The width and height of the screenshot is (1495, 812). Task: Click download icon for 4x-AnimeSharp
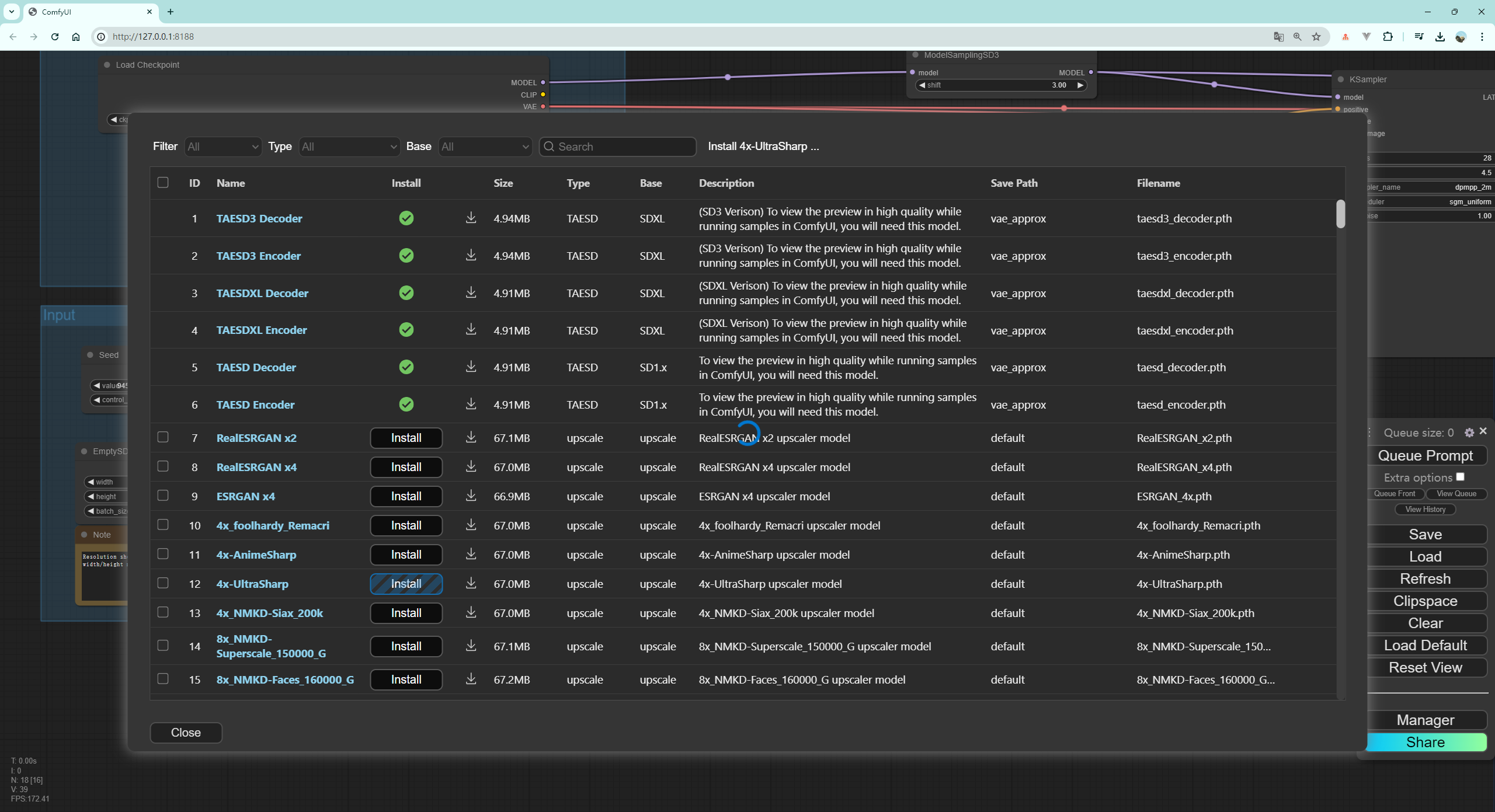[471, 555]
